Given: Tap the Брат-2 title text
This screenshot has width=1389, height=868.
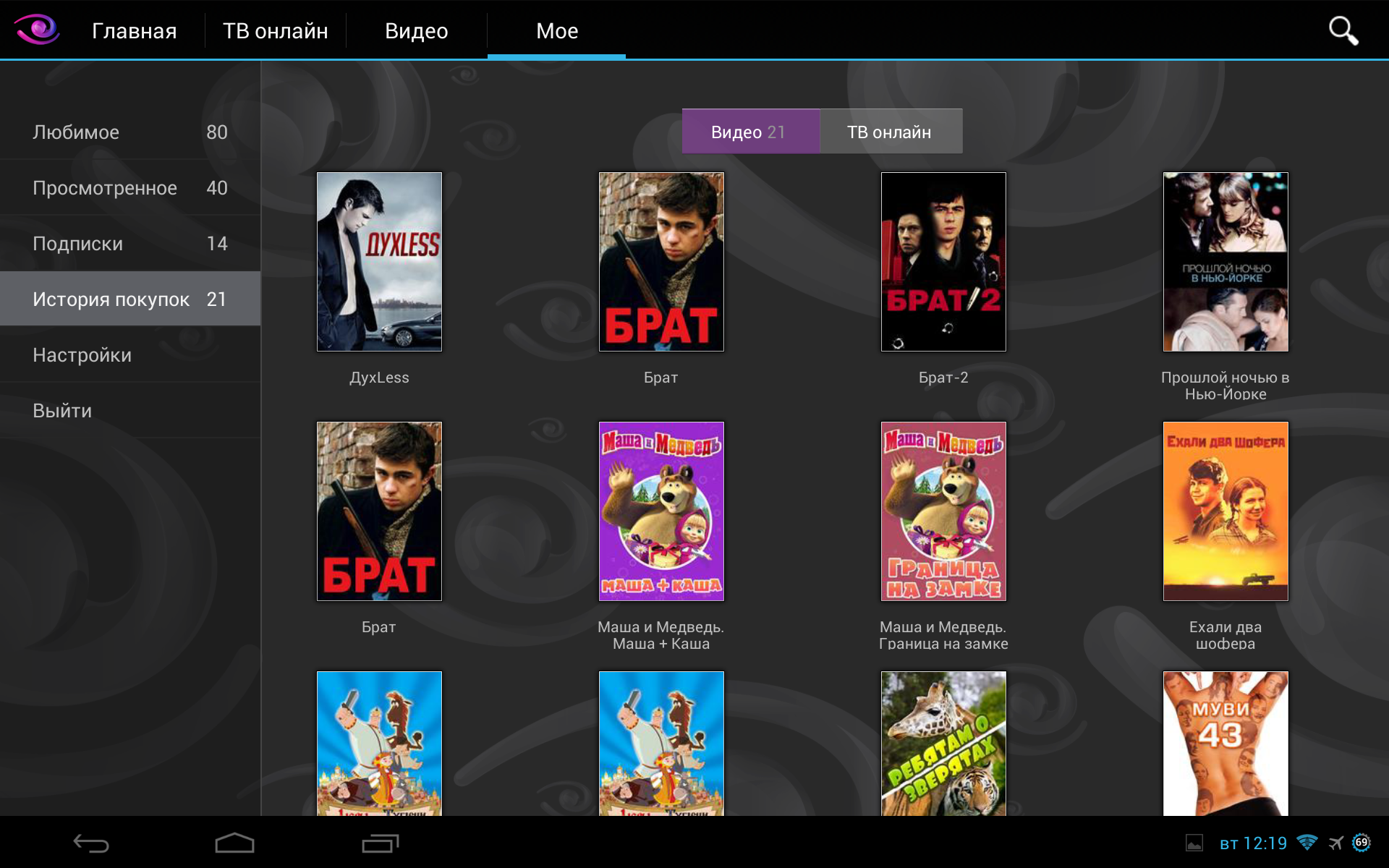Looking at the screenshot, I should [x=943, y=378].
